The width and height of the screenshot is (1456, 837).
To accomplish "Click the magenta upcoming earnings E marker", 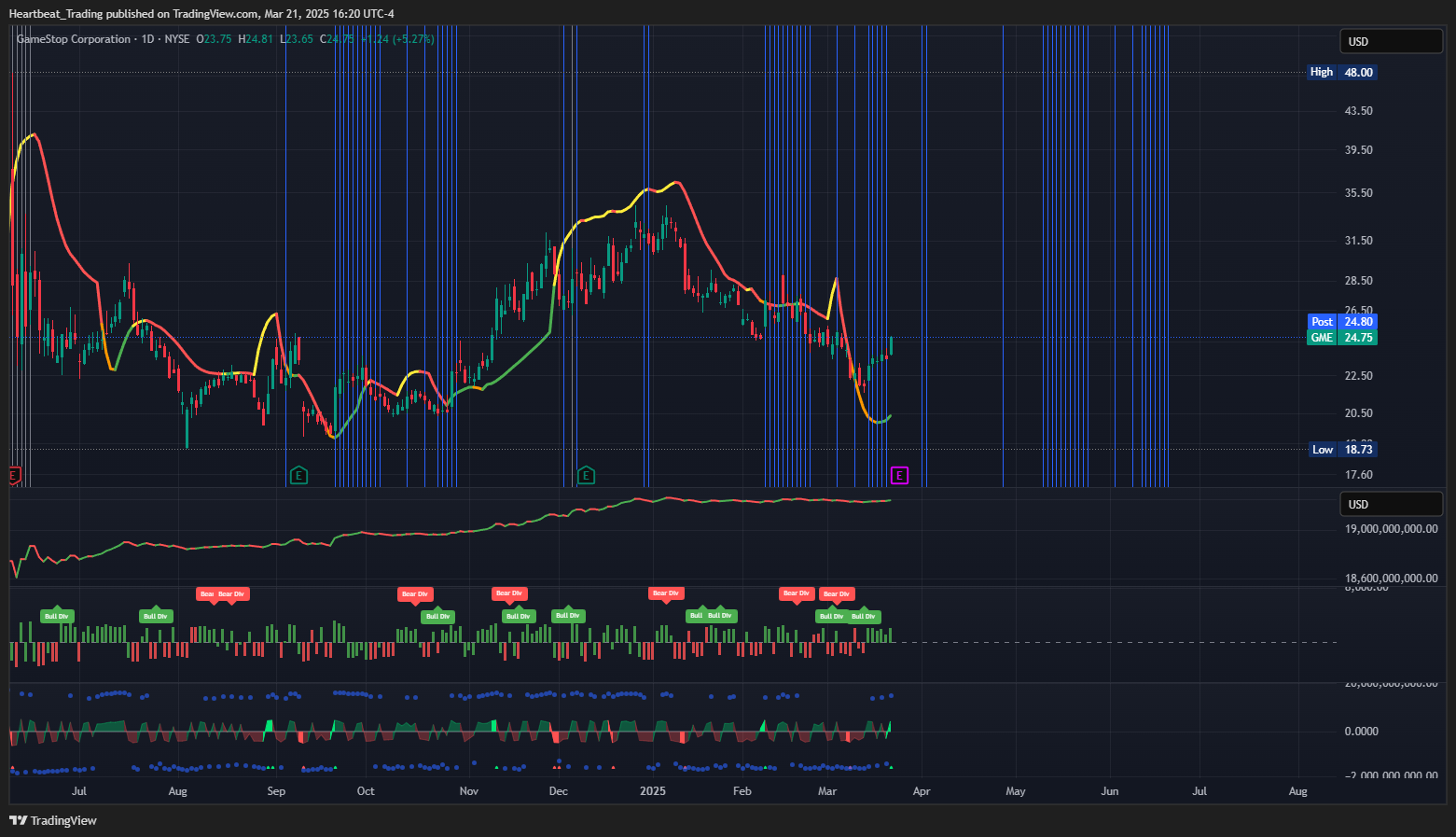I will coord(899,476).
